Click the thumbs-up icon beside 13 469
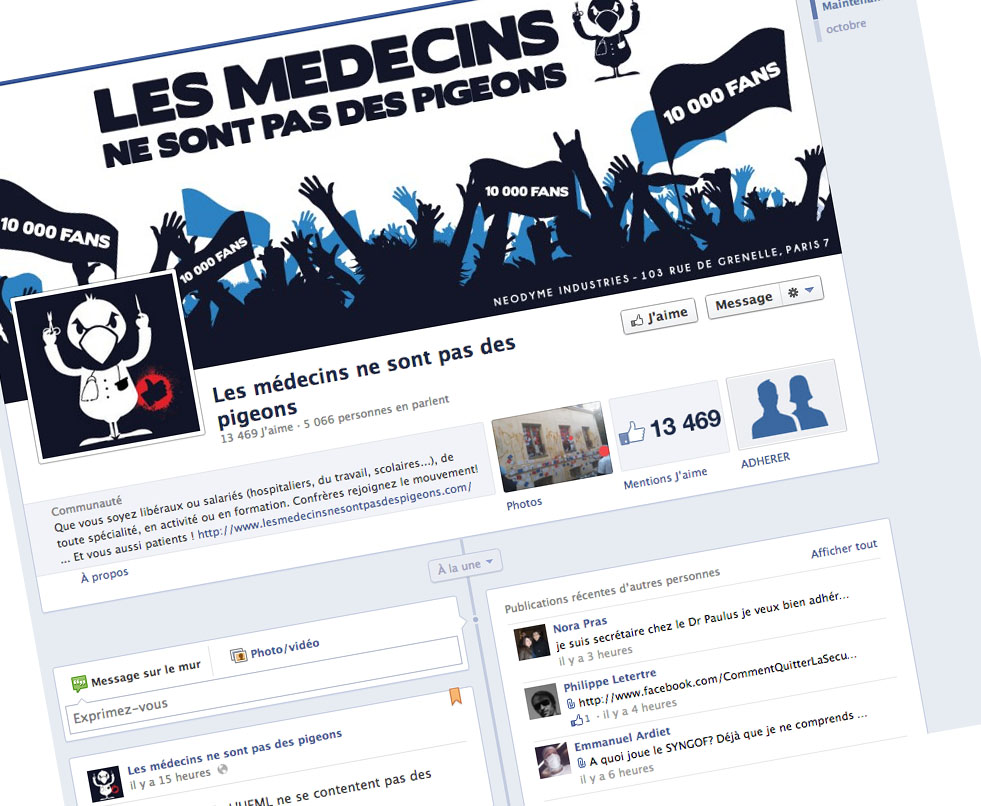Viewport: 981px width, 806px height. point(632,433)
